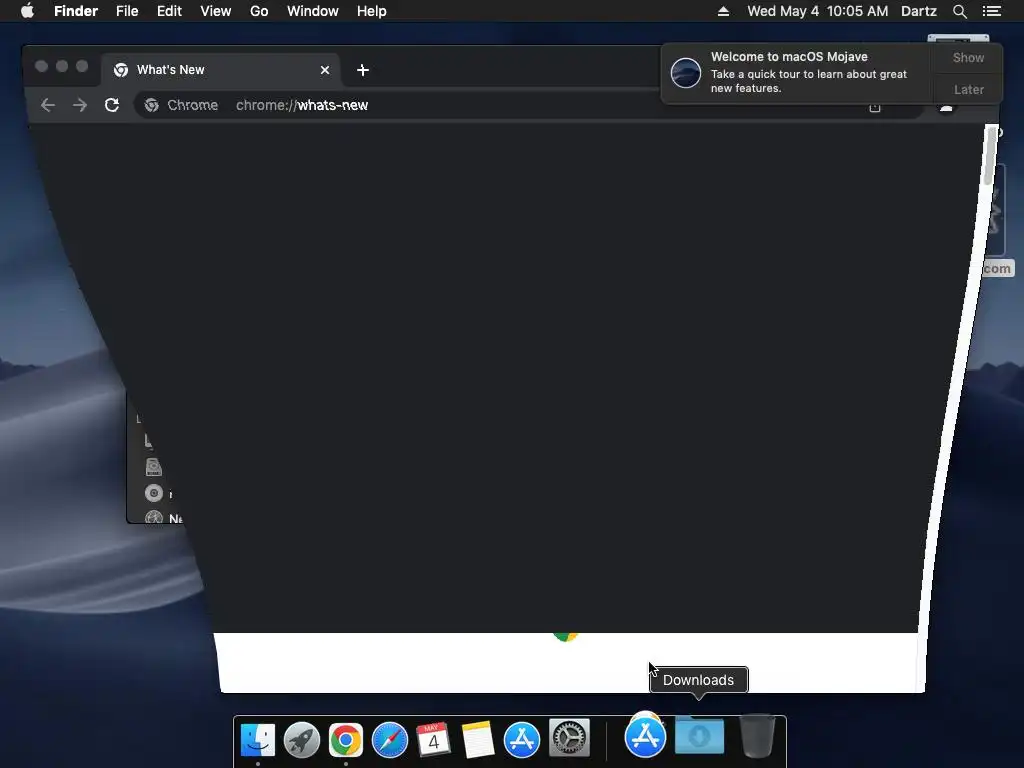Open the Go menu
The height and width of the screenshot is (768, 1024).
259,11
